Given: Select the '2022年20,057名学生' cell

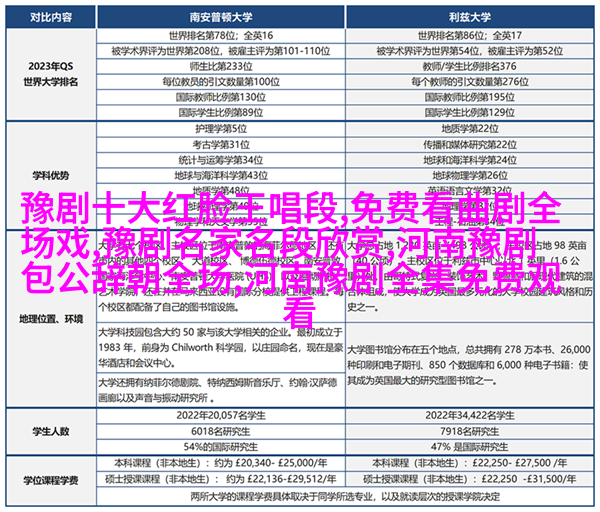Looking at the screenshot, I should point(221,416).
